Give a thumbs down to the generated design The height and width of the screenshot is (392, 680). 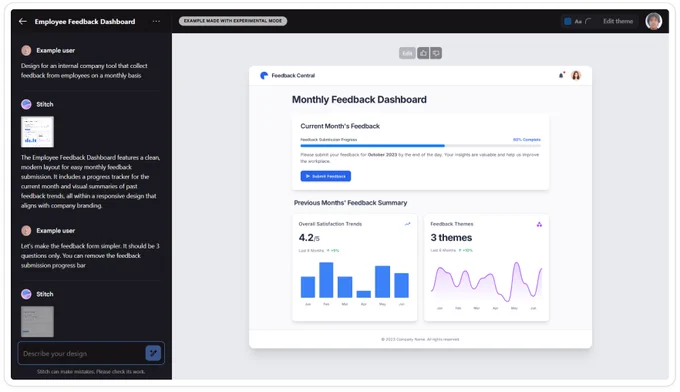[x=436, y=53]
